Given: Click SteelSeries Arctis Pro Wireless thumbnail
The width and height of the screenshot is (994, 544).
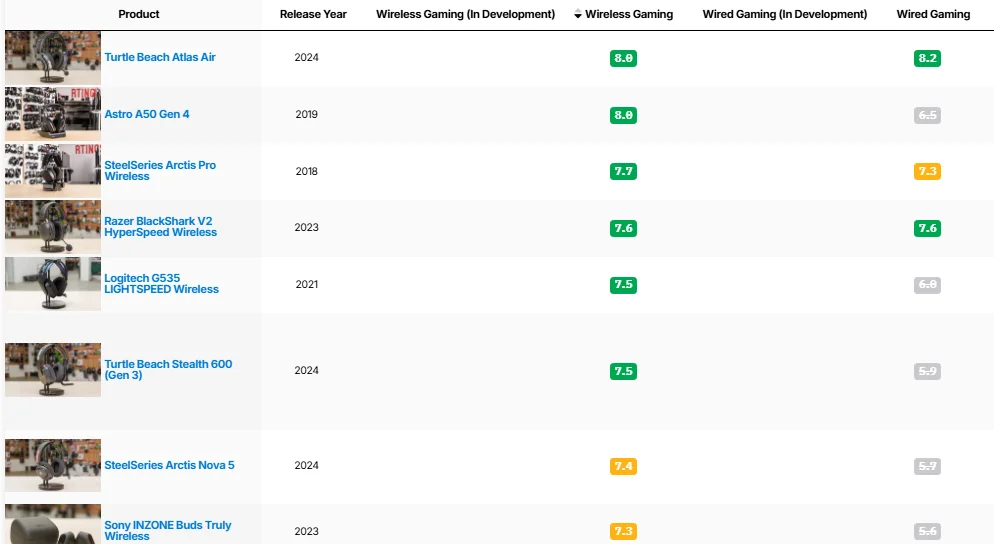Looking at the screenshot, I should click(53, 171).
